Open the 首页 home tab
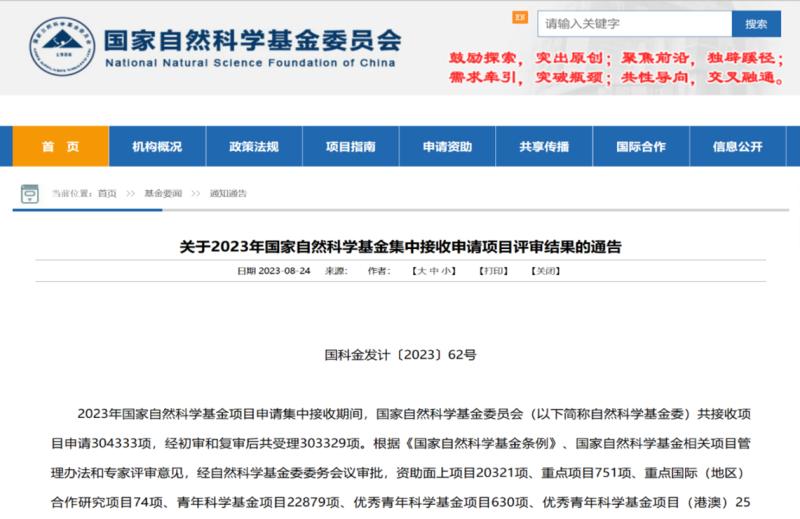 (60, 147)
